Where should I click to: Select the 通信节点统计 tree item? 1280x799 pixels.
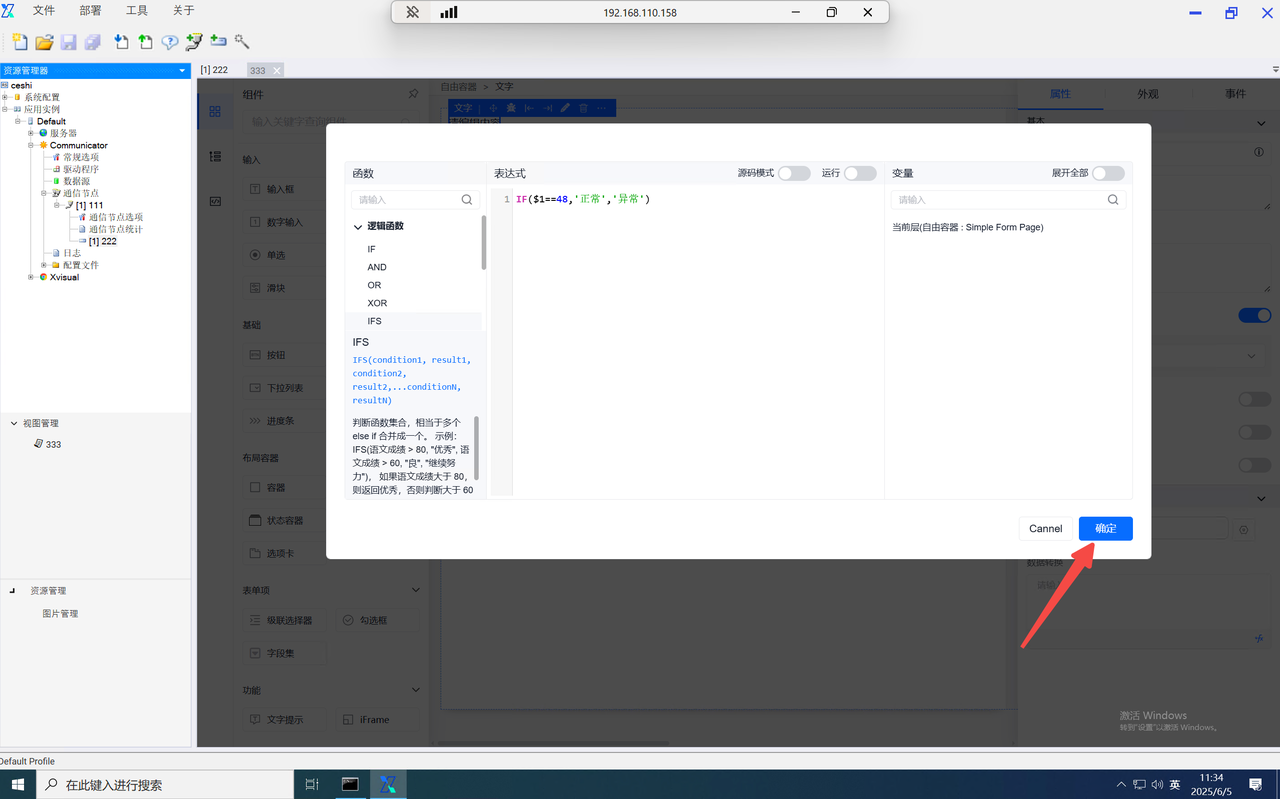(x=116, y=229)
